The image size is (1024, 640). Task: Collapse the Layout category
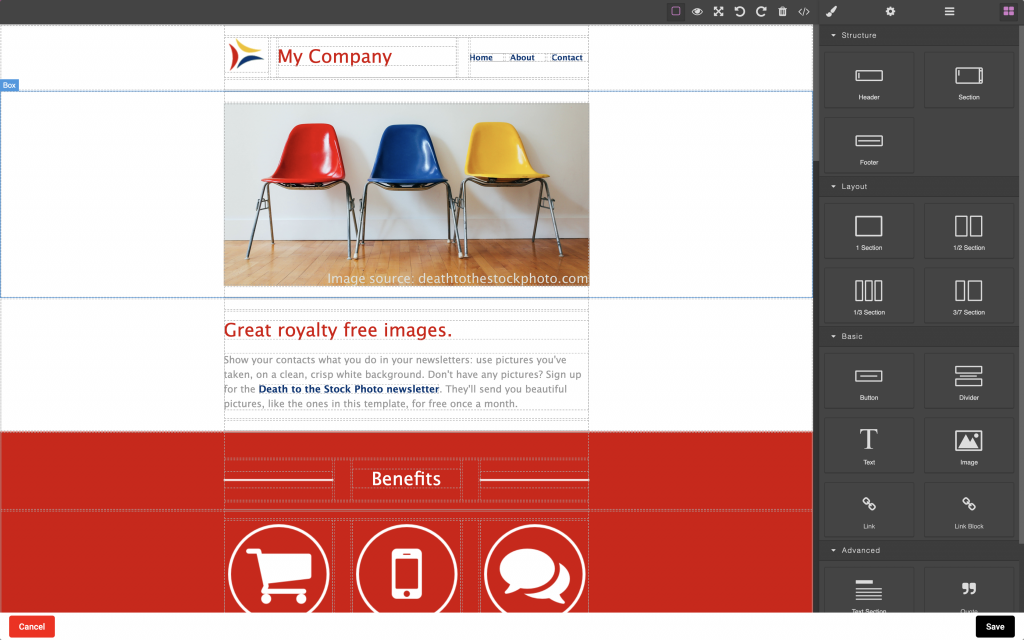pyautogui.click(x=918, y=186)
